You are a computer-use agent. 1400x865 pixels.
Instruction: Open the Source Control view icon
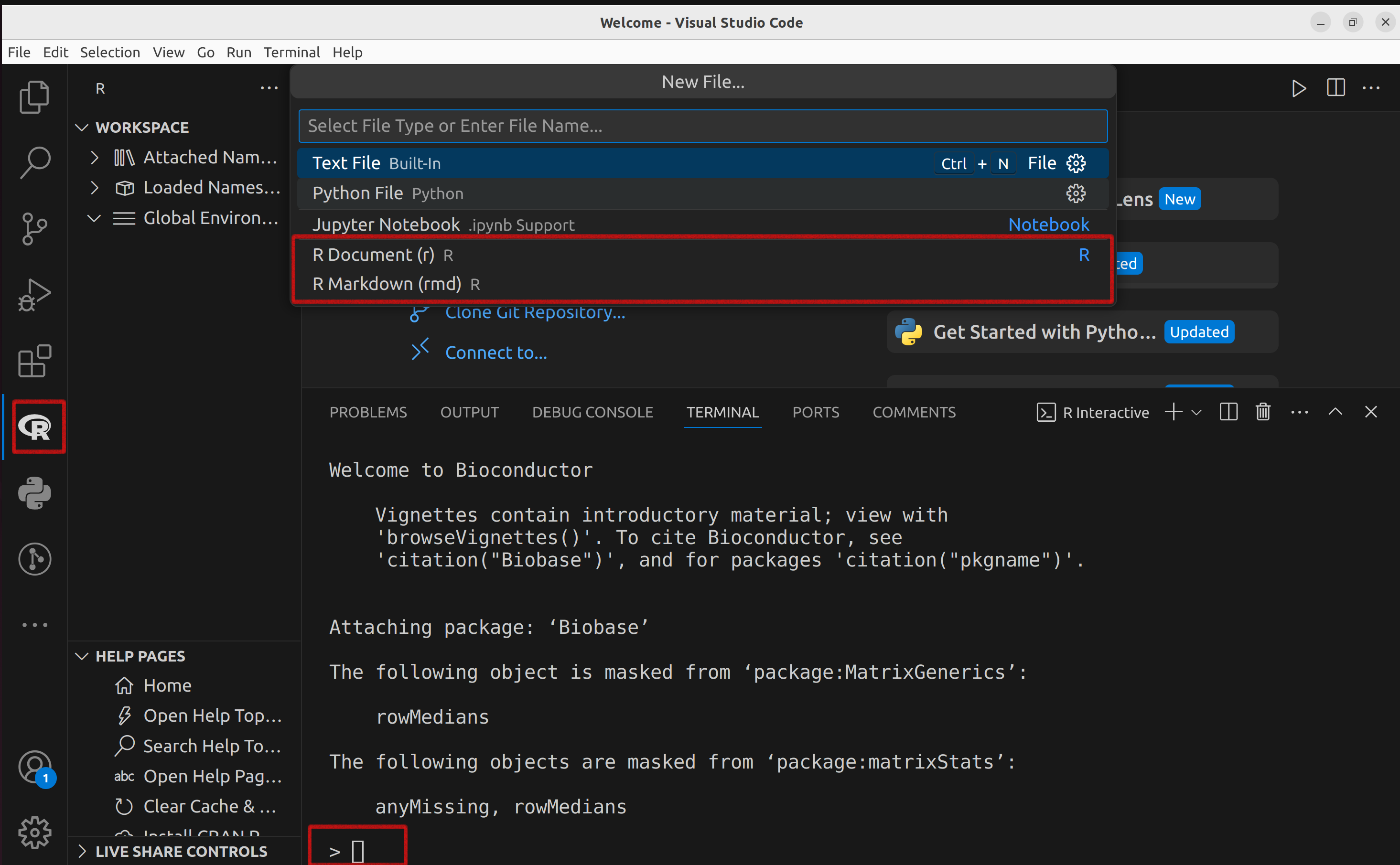point(34,229)
